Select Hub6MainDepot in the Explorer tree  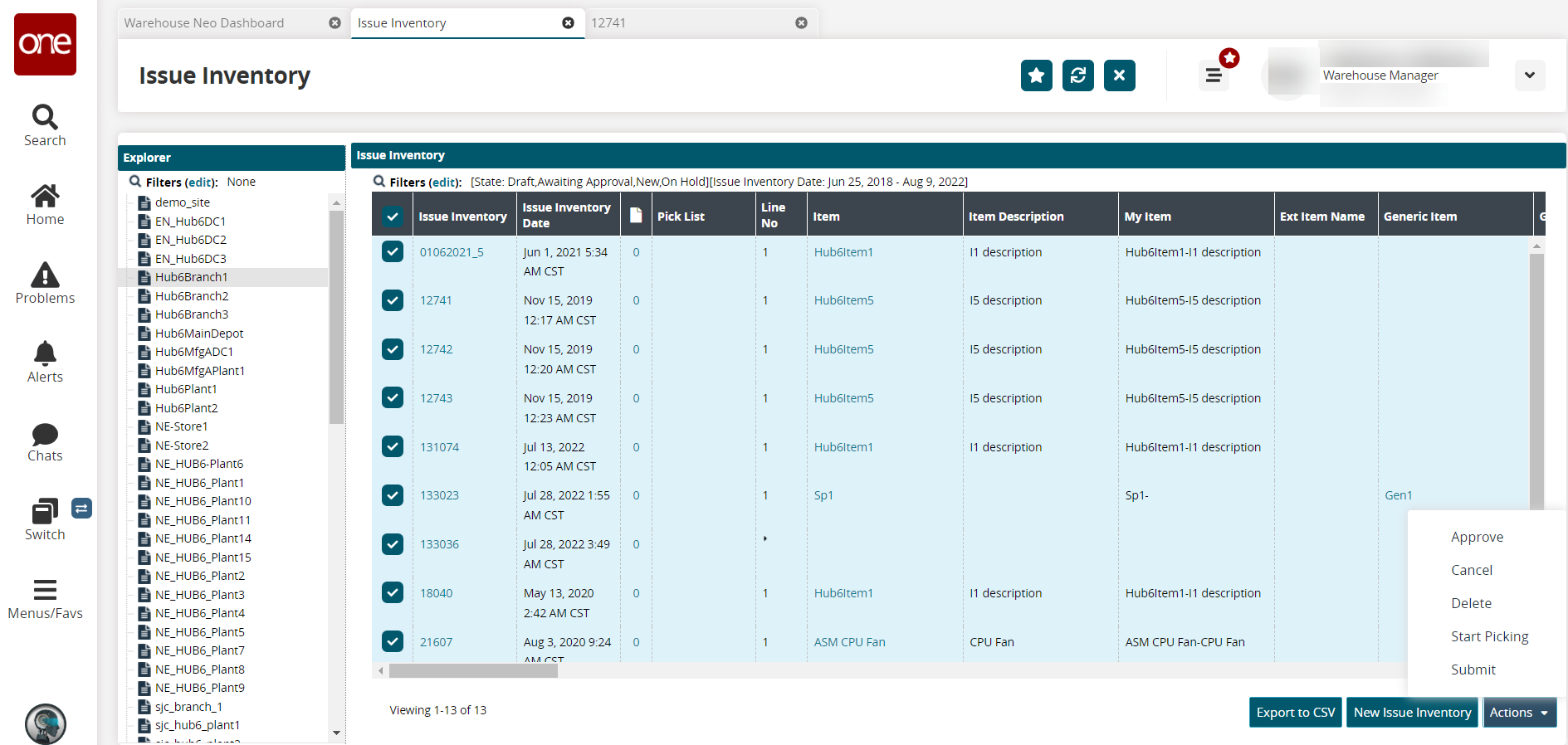click(199, 334)
